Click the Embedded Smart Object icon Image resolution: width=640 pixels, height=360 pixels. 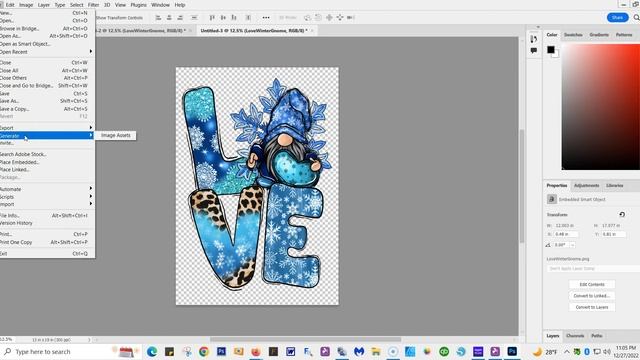point(551,199)
